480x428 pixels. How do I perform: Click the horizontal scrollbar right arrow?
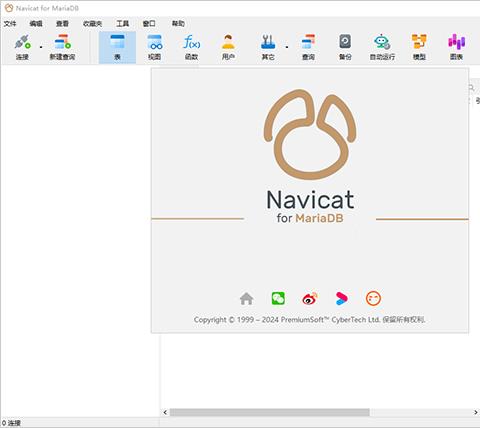click(x=476, y=412)
